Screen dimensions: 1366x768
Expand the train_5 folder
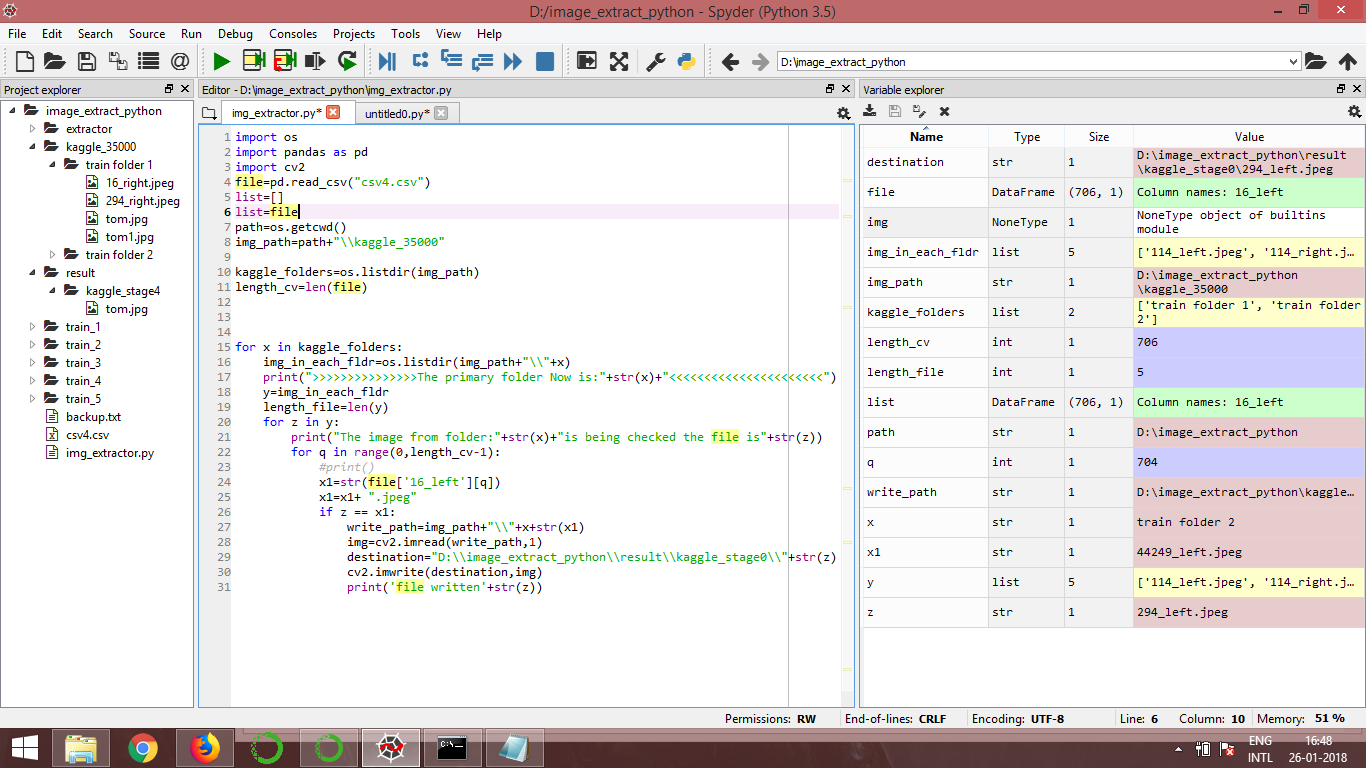pyautogui.click(x=32, y=399)
